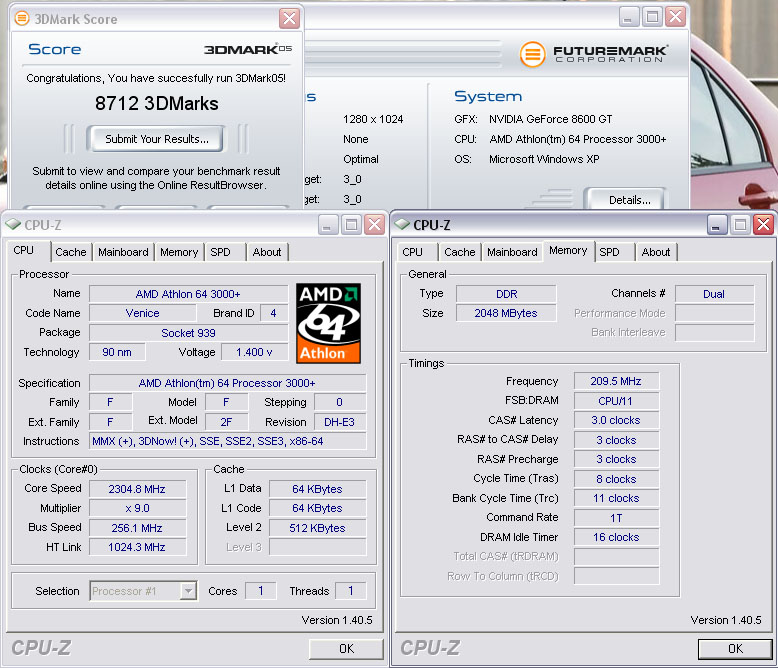Viewport: 778px width, 668px height.
Task: Switch to Cache tab in left CPU-Z
Action: (x=70, y=252)
